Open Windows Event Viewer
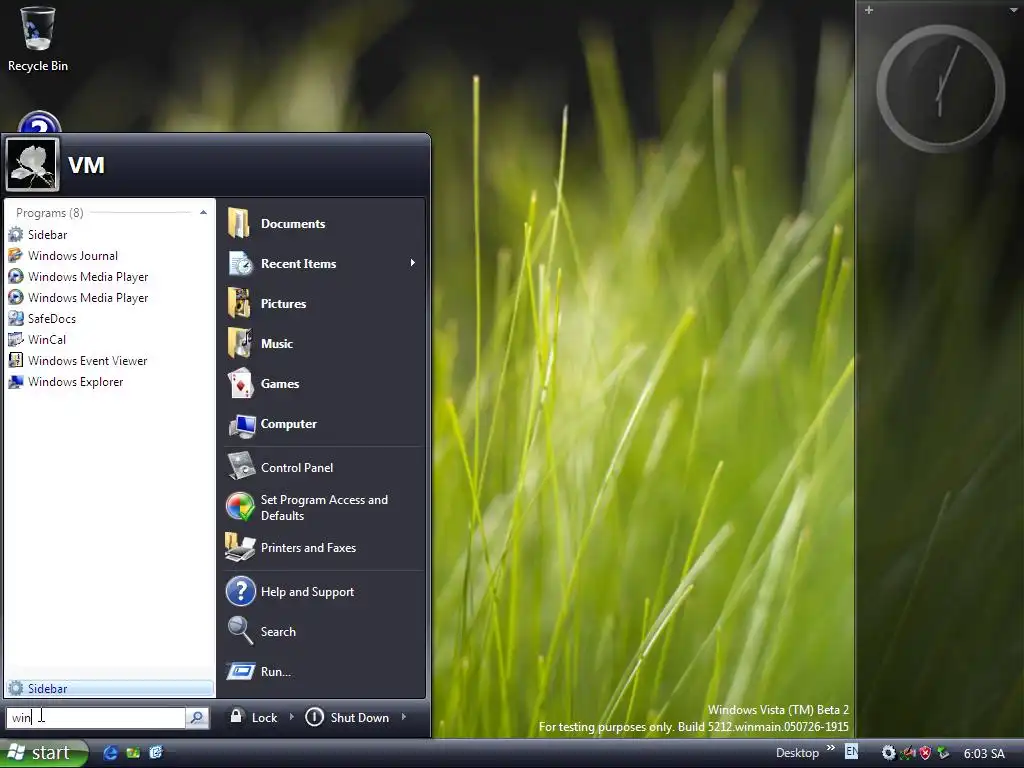The image size is (1024, 768). (109, 360)
